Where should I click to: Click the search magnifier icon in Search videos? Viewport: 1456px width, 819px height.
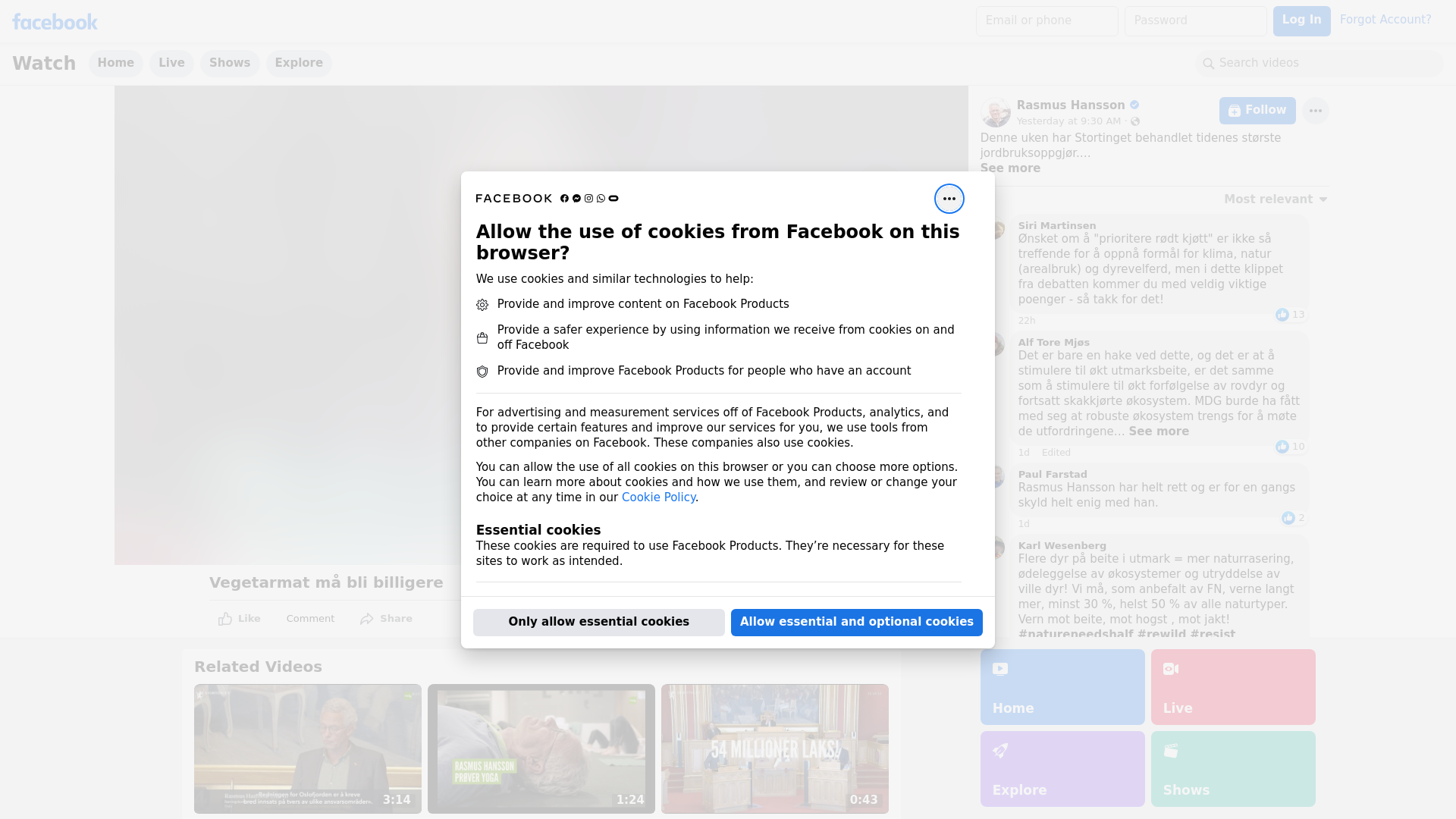[x=1209, y=64]
